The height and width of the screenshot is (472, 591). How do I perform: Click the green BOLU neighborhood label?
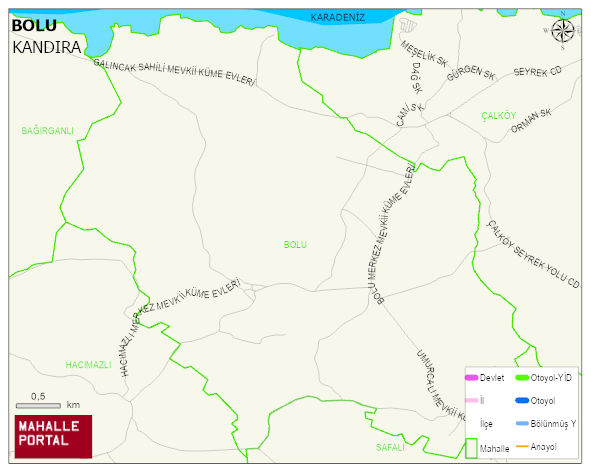click(x=295, y=245)
